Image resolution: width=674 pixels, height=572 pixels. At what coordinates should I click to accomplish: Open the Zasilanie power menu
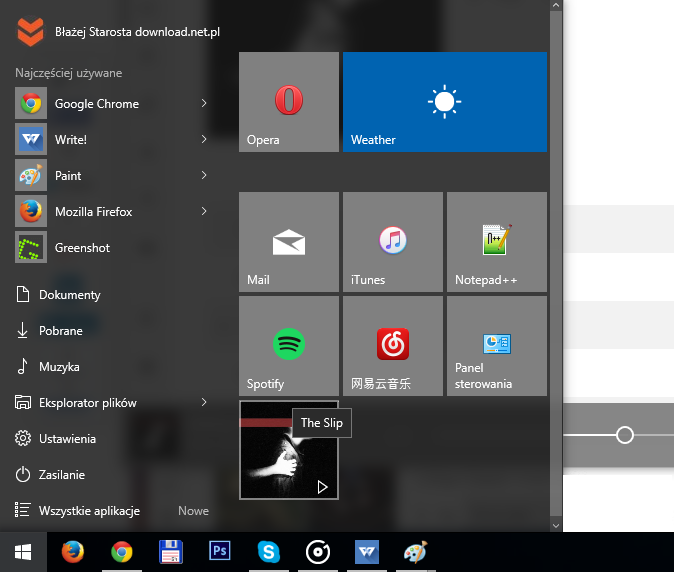51,475
